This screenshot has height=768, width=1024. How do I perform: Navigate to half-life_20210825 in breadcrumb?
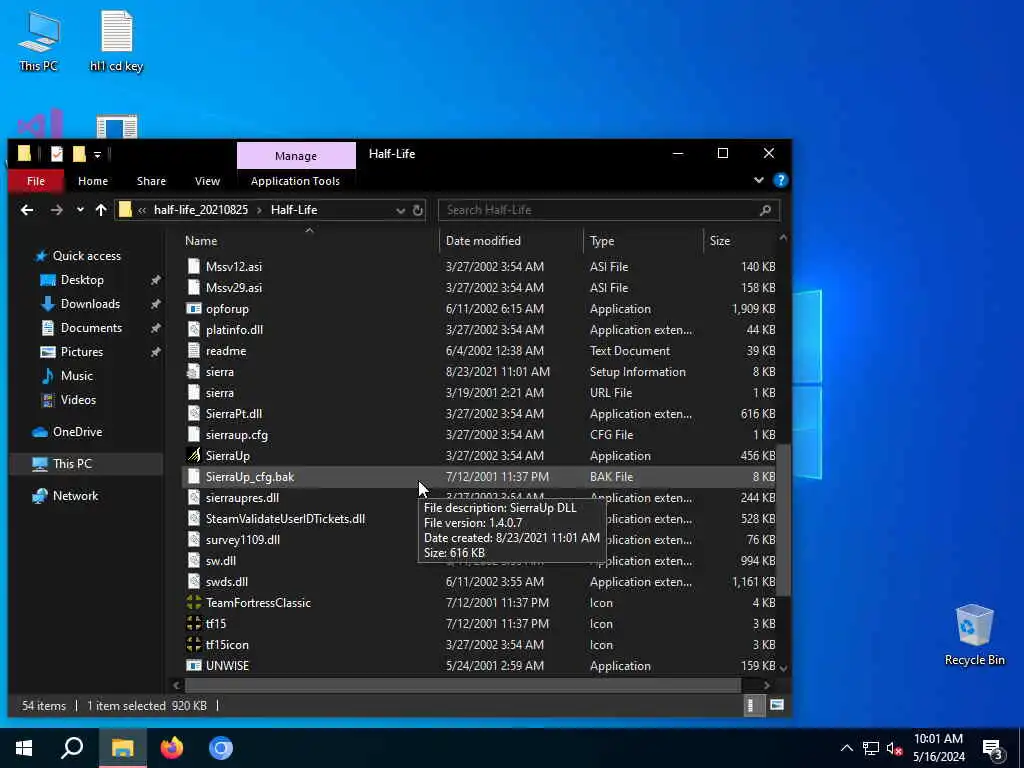[x=200, y=210]
